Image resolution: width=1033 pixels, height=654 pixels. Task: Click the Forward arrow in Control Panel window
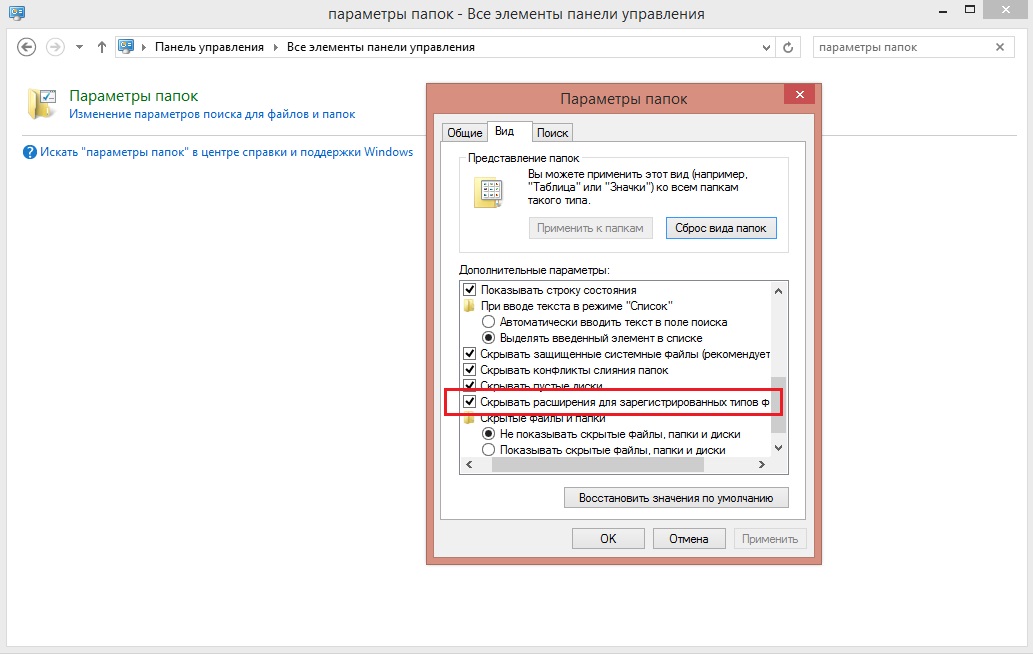55,47
